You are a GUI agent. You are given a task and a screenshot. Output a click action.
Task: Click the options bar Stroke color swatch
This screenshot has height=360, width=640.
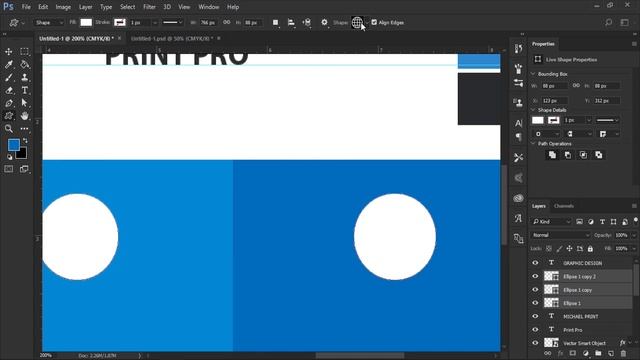click(120, 22)
